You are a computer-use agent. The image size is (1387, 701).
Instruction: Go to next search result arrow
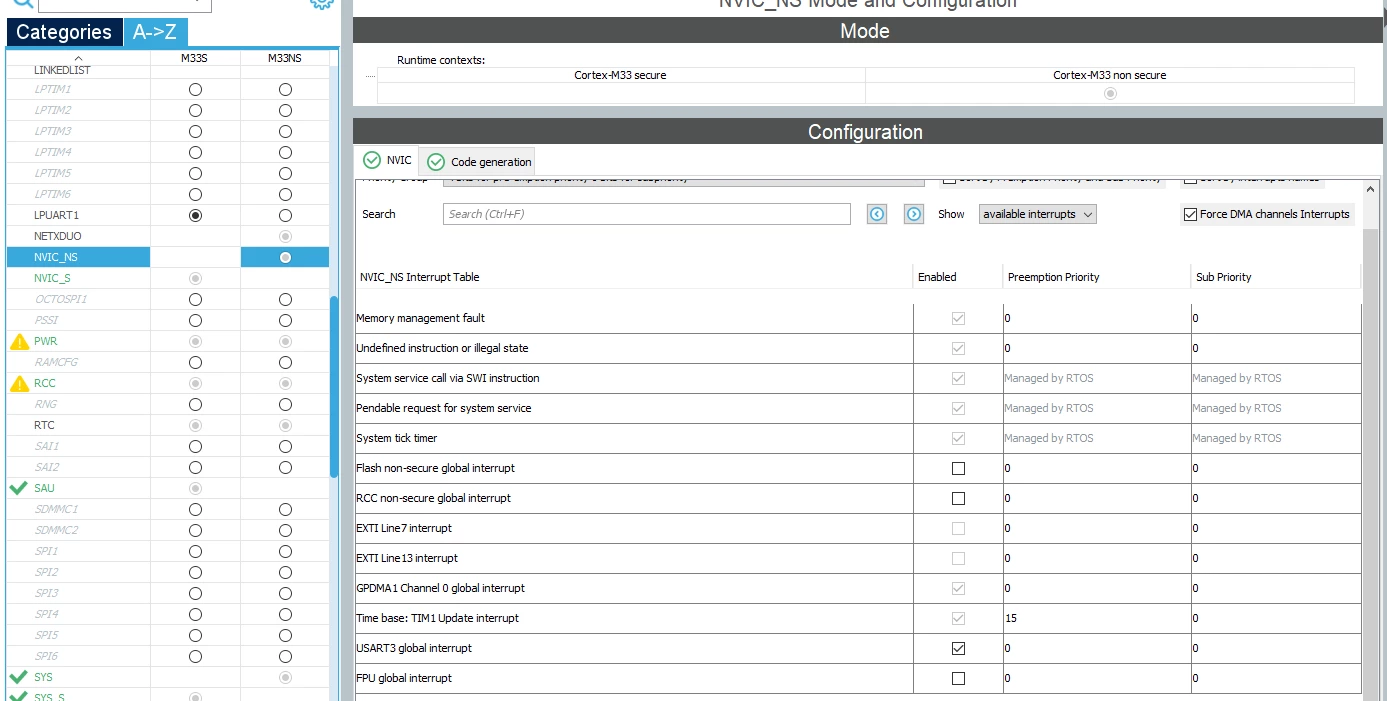tap(913, 214)
